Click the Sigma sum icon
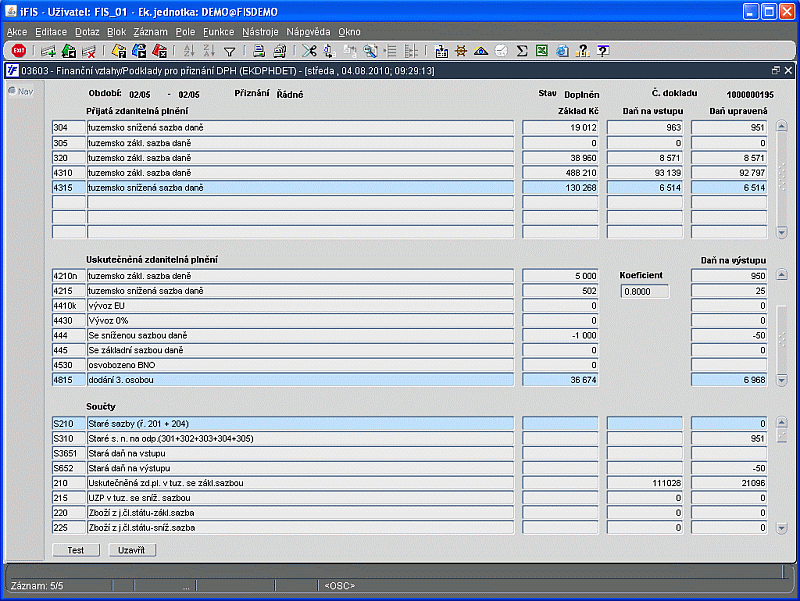Viewport: 800px width, 601px height. [521, 51]
